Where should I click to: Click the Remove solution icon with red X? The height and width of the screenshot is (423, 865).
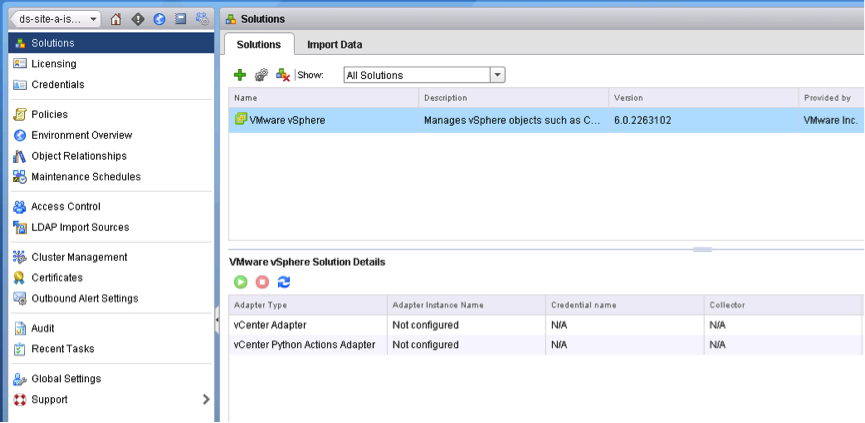[x=283, y=75]
